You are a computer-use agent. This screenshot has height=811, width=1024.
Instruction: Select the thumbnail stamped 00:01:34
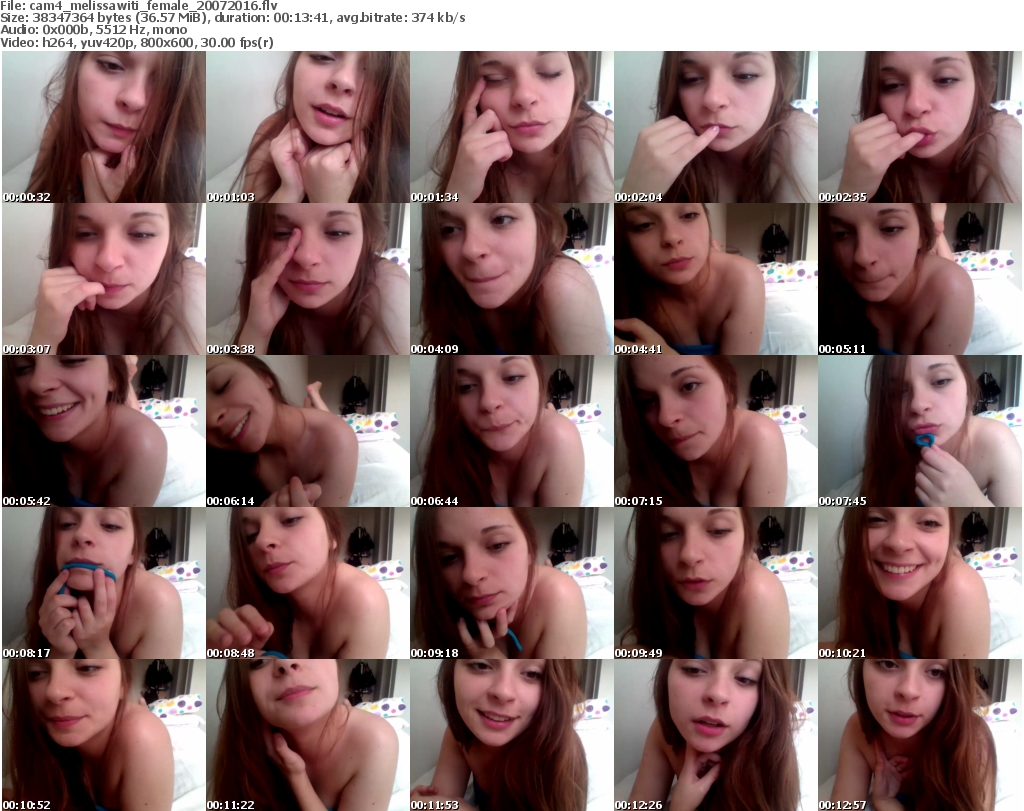(512, 127)
